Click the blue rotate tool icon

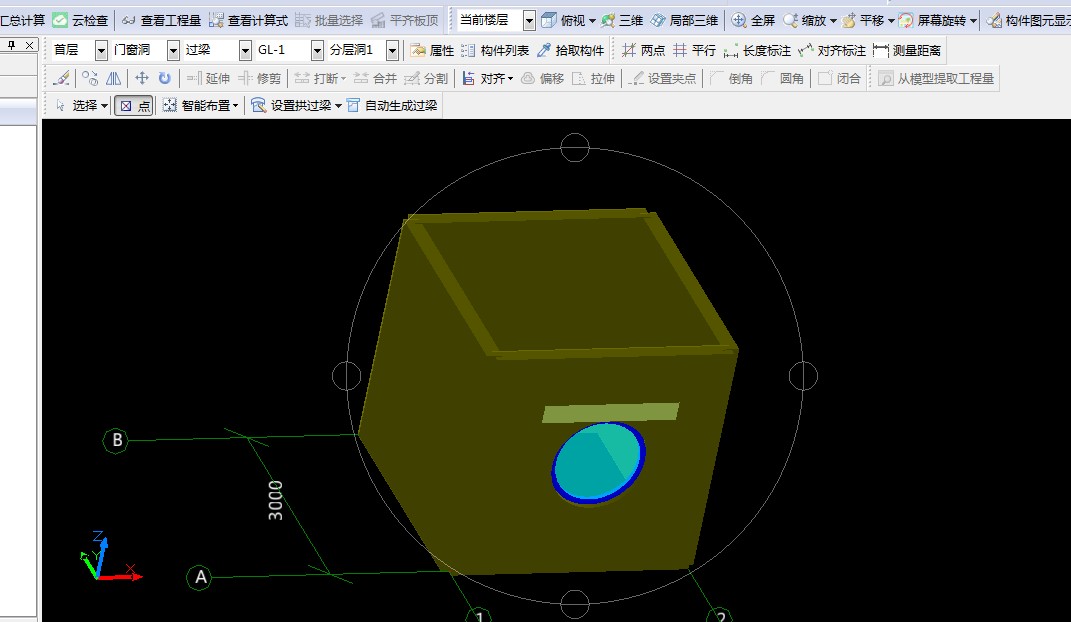(x=165, y=79)
